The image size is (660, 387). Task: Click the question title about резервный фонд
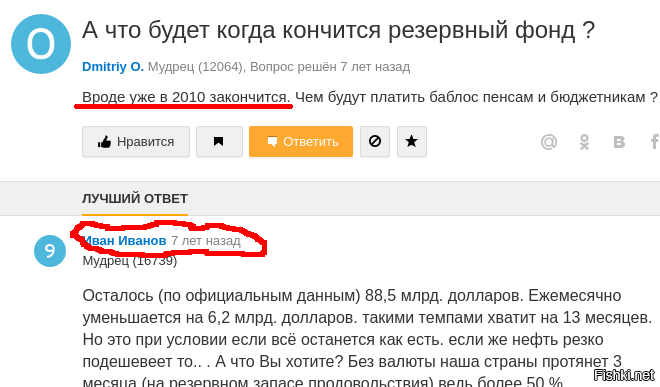[x=338, y=30]
